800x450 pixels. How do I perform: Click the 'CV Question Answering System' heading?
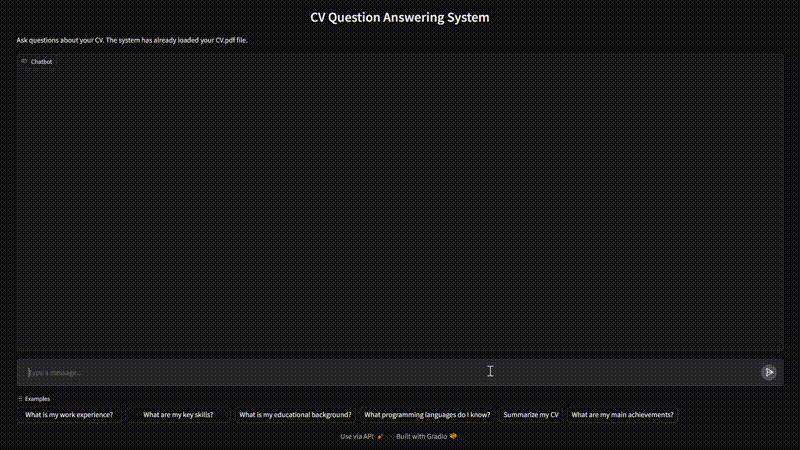pyautogui.click(x=400, y=18)
